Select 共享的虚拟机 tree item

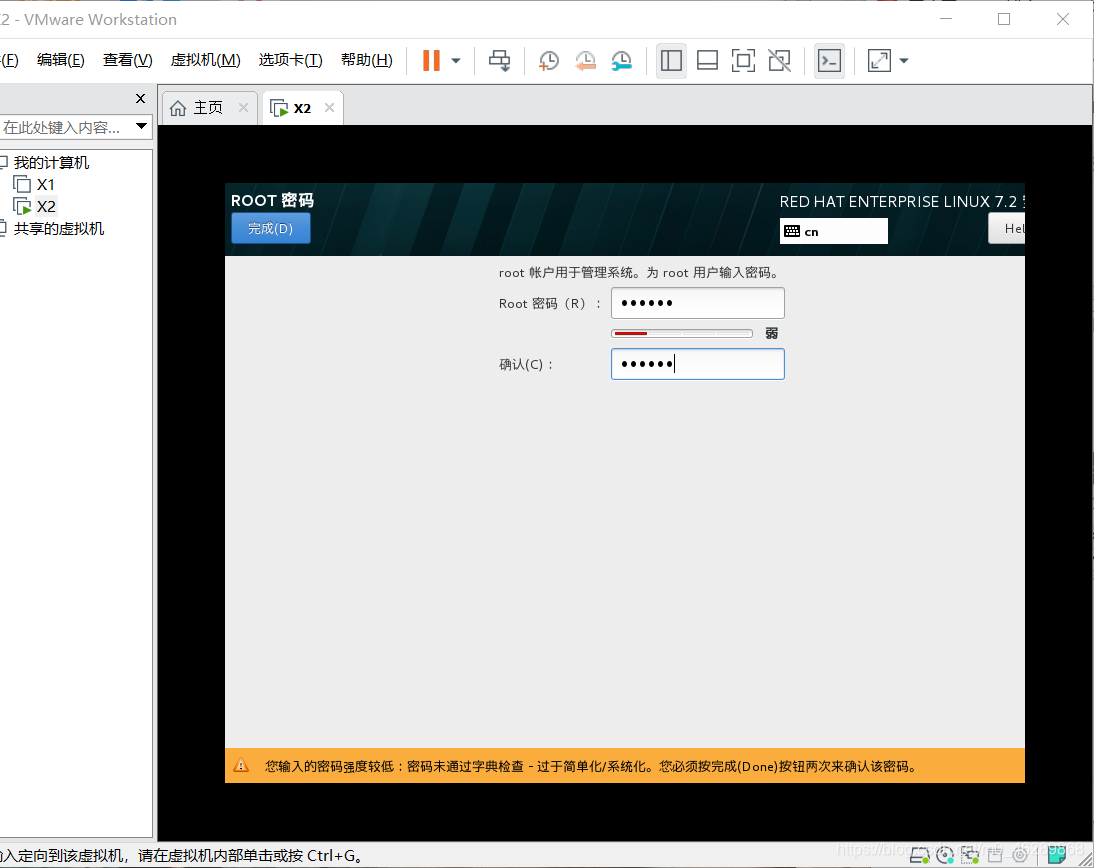coord(59,229)
